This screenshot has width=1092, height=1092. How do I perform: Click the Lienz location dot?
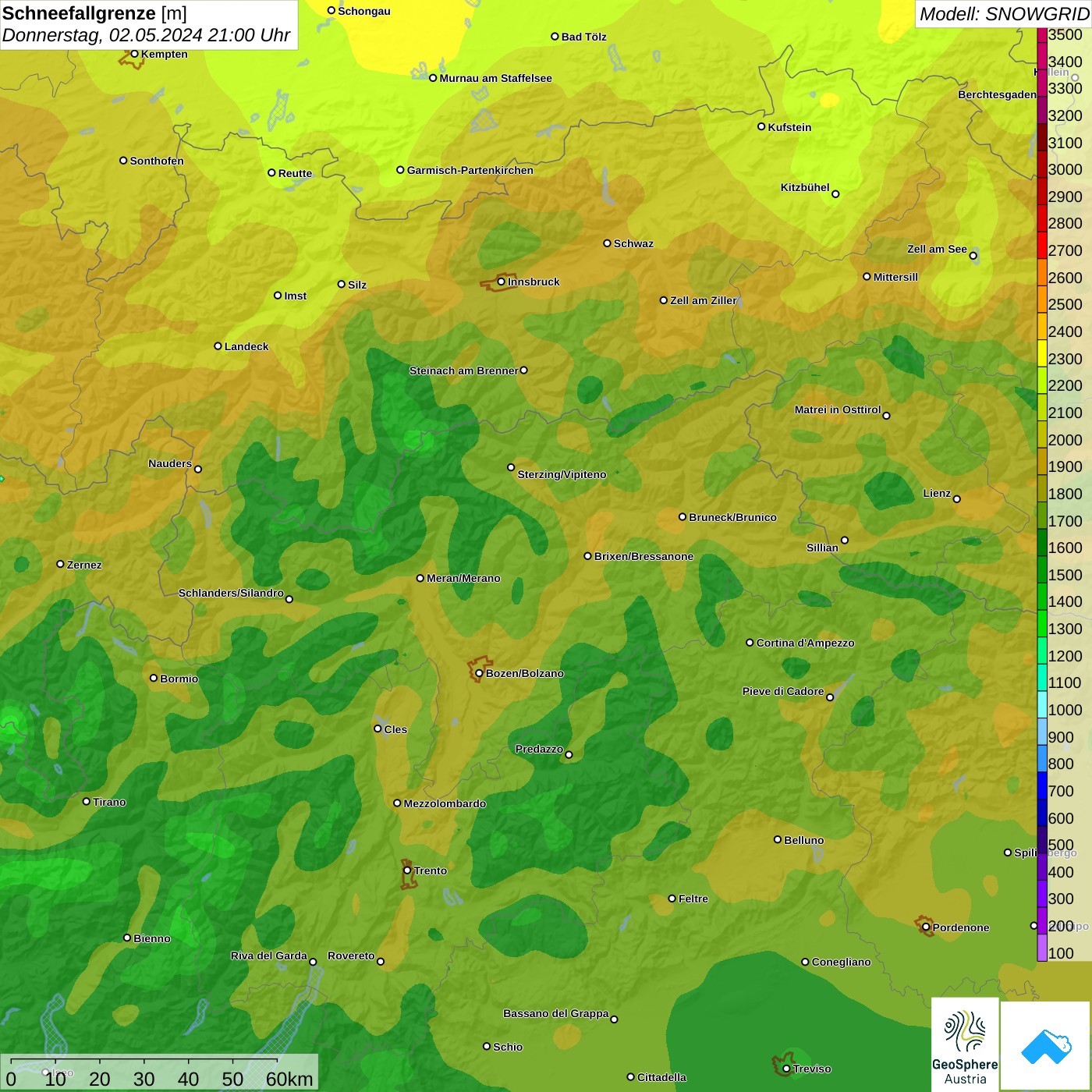point(957,499)
